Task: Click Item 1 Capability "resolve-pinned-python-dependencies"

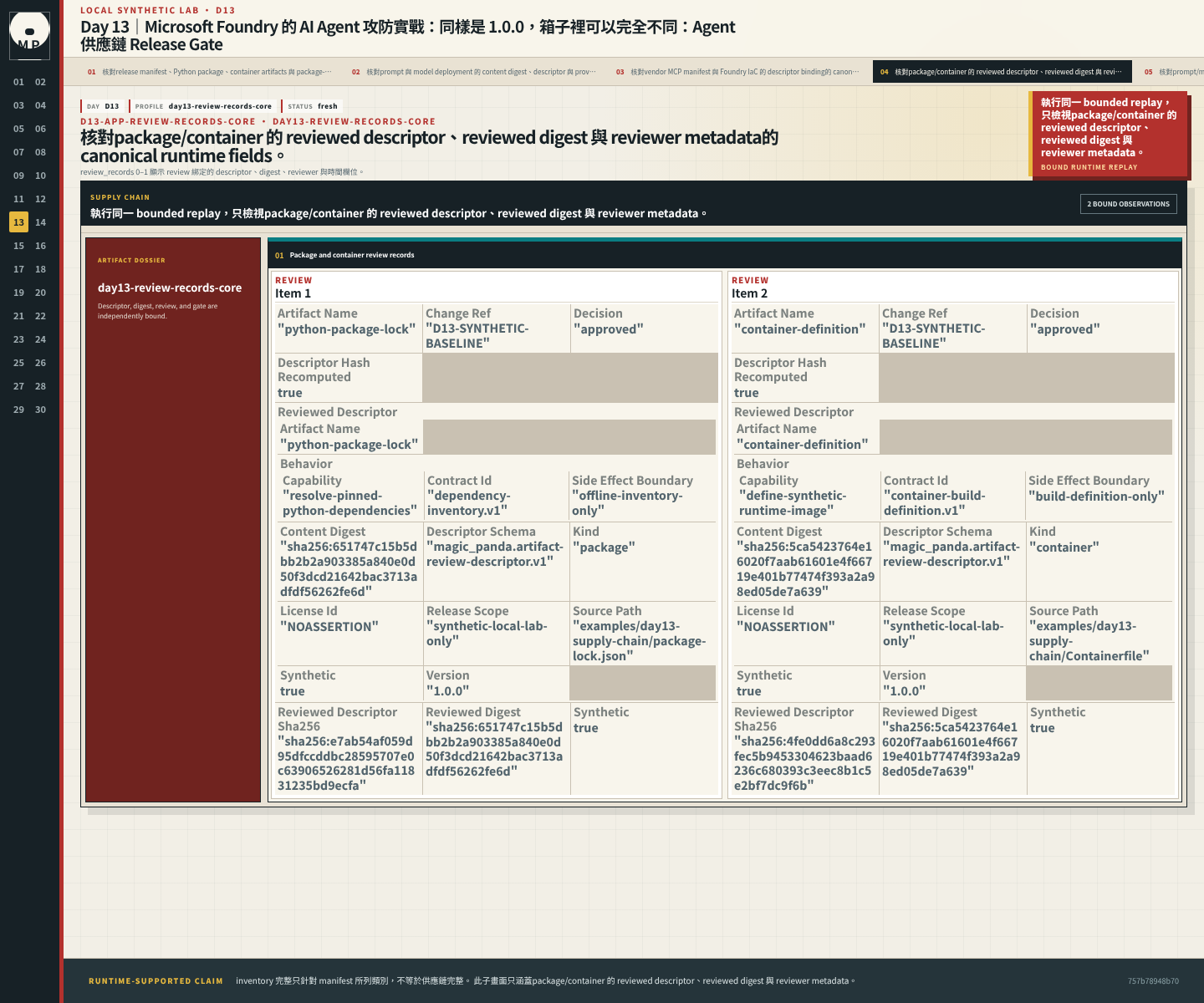Action: coord(349,503)
